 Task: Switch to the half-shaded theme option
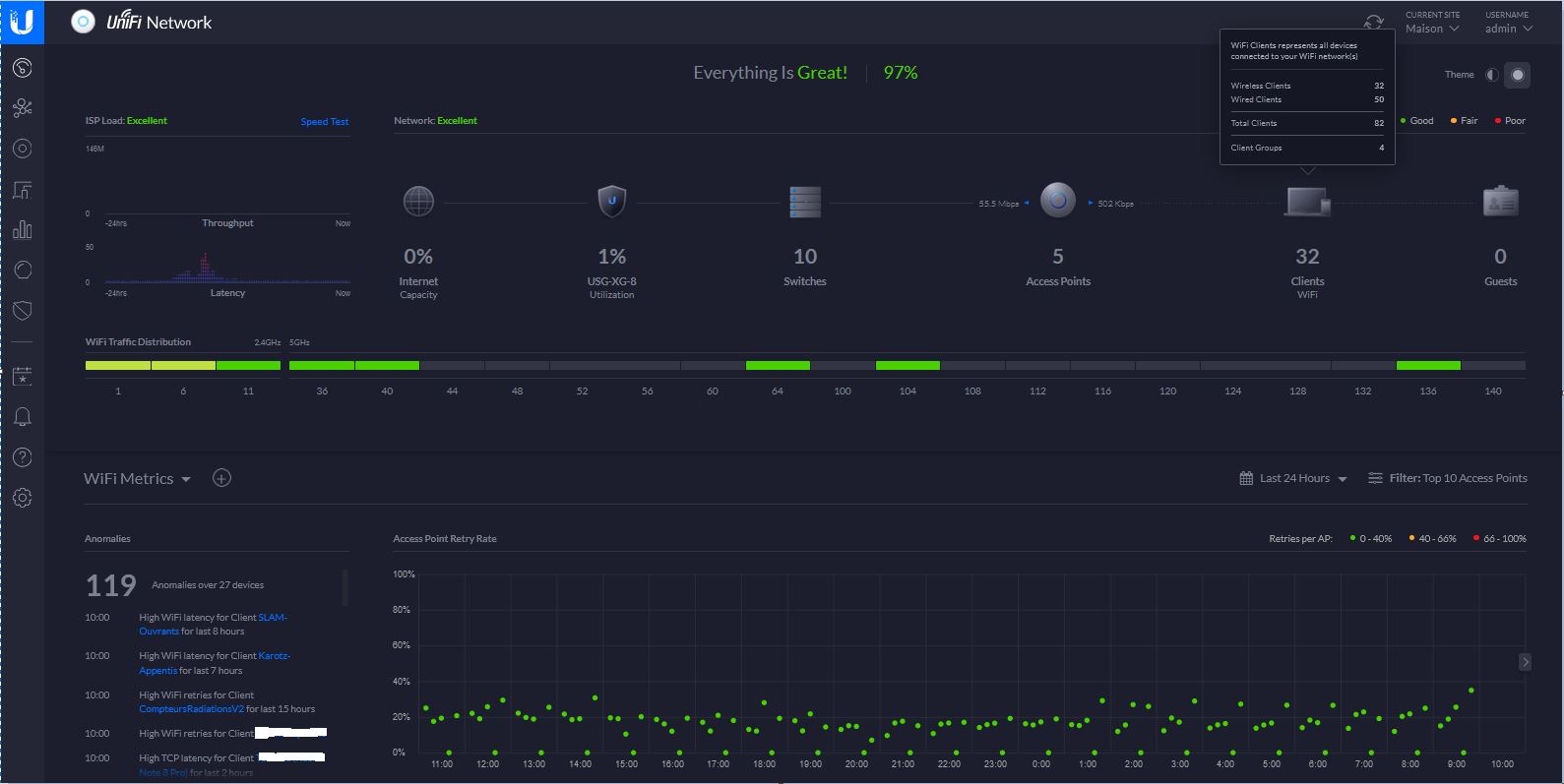pyautogui.click(x=1492, y=75)
